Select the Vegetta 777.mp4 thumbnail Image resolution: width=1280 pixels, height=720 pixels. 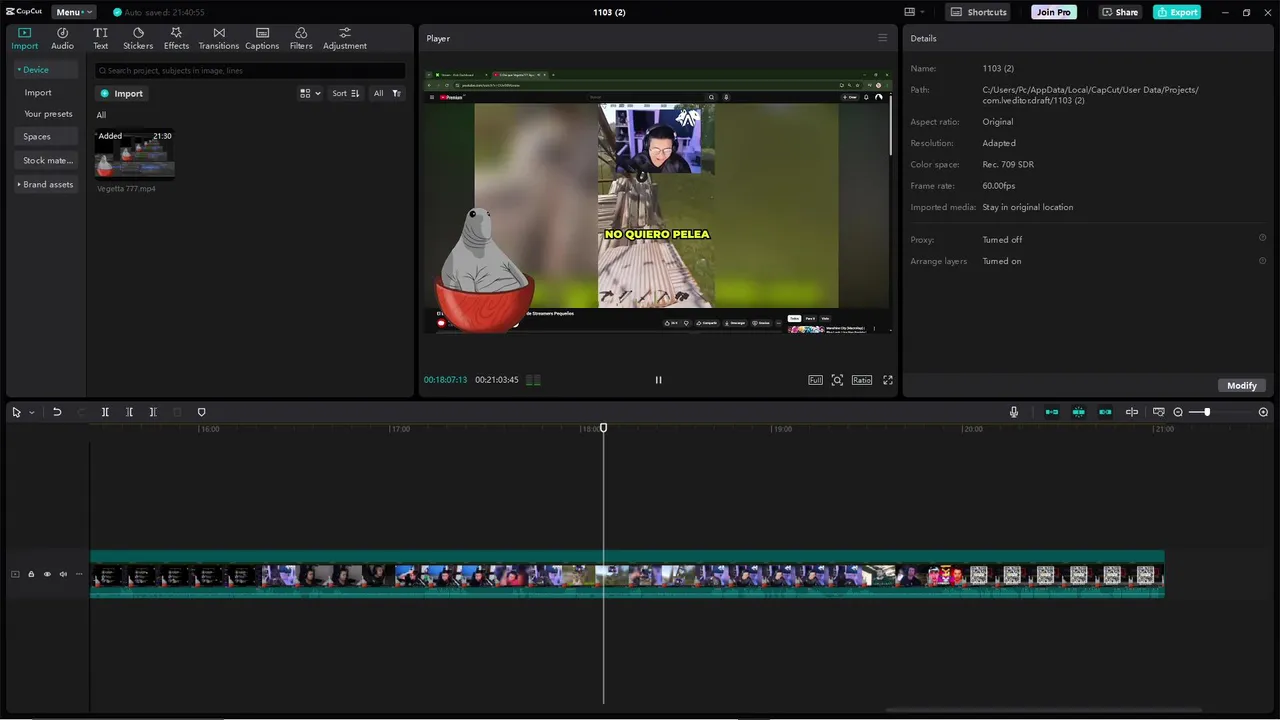pyautogui.click(x=135, y=153)
